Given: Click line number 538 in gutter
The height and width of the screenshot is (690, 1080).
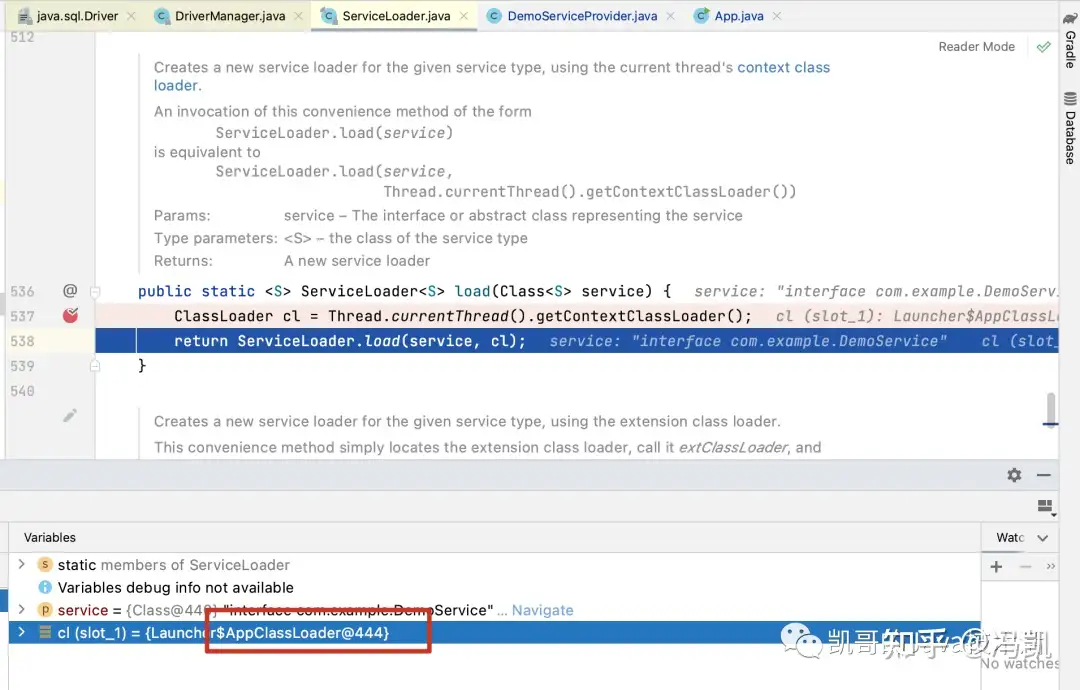Looking at the screenshot, I should click(22, 341).
